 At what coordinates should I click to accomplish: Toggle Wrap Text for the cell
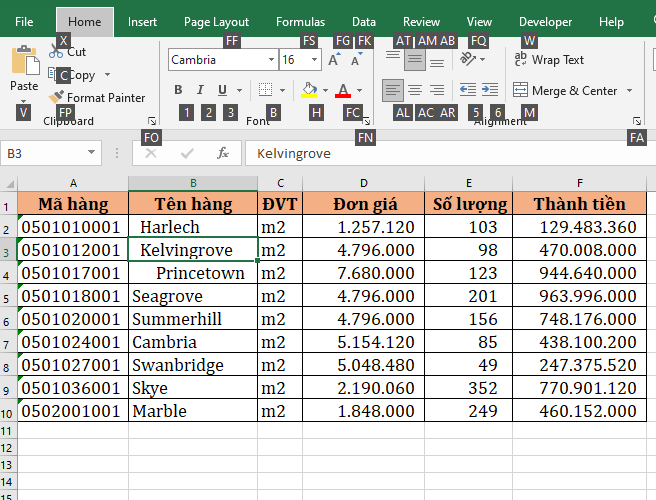pyautogui.click(x=548, y=60)
